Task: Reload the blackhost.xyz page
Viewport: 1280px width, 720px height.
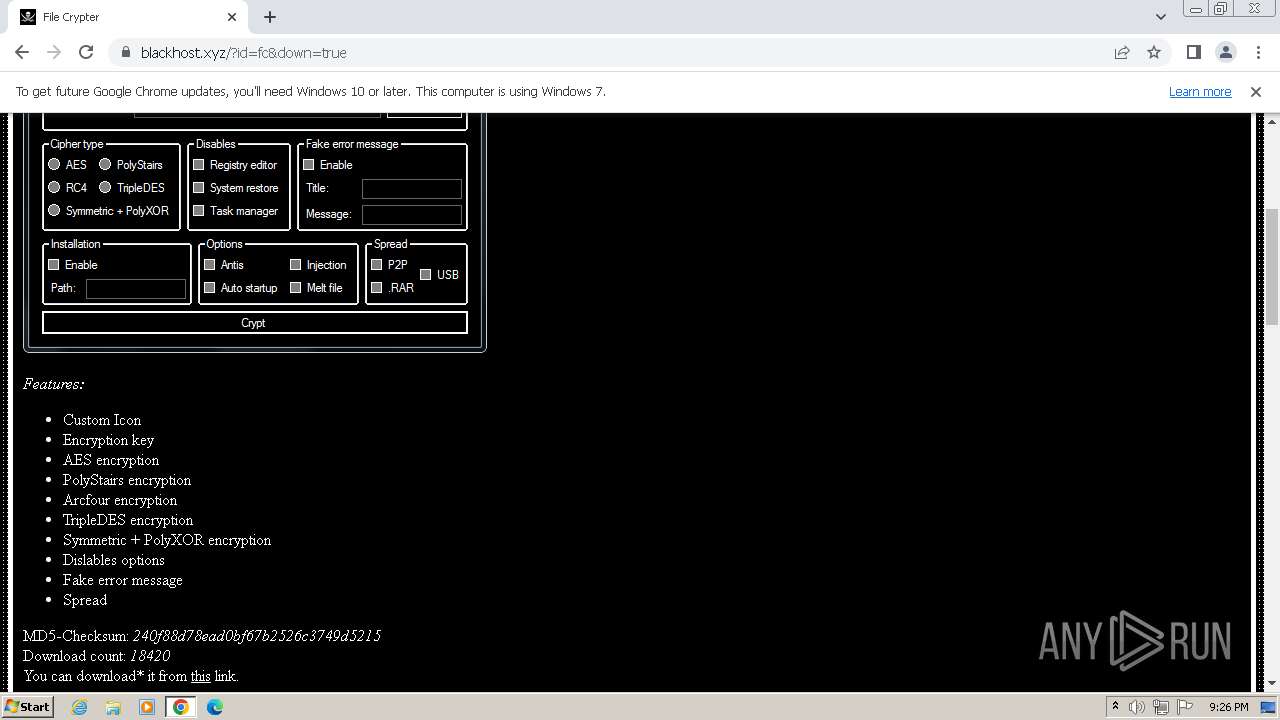Action: [86, 52]
